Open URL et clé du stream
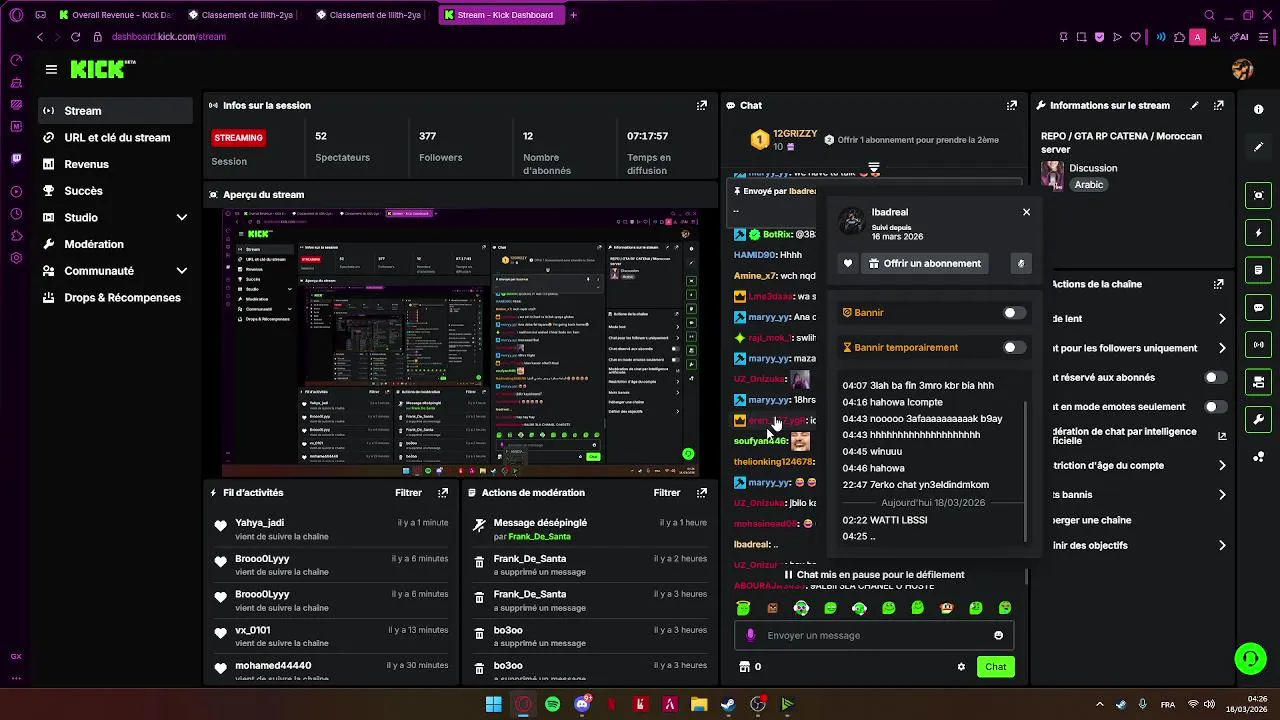The width and height of the screenshot is (1280, 720). pos(116,138)
